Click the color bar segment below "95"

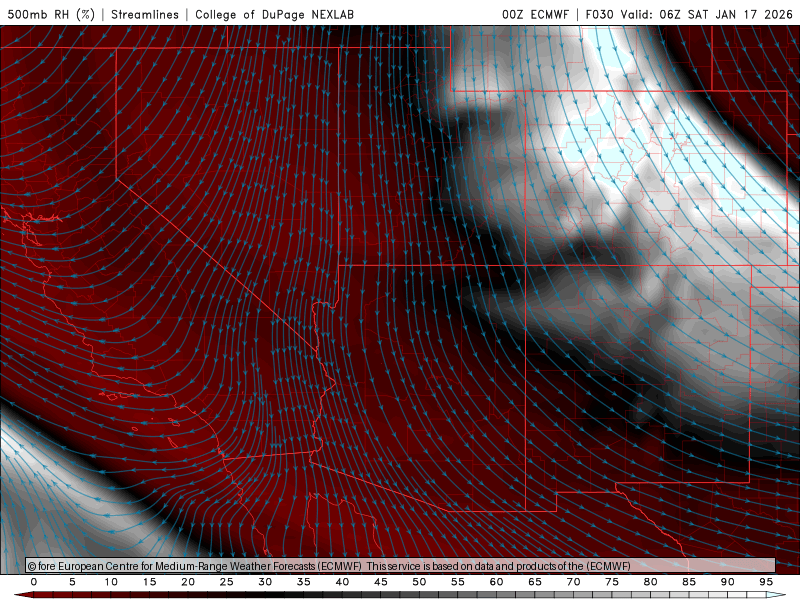775,595
